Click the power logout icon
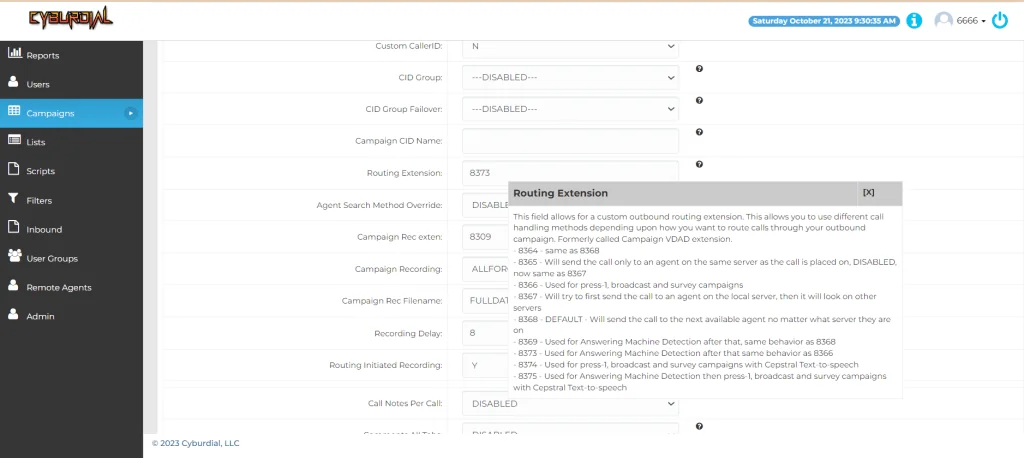Viewport: 1024px width, 458px height. (x=1000, y=21)
